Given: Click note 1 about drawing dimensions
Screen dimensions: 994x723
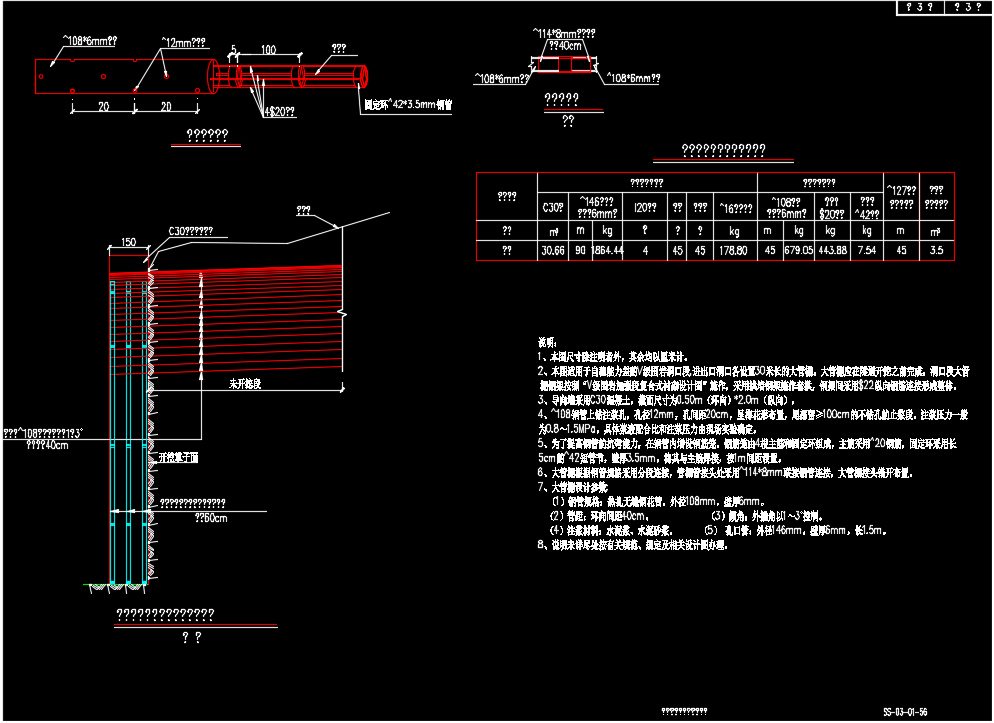Looking at the screenshot, I should (x=613, y=357).
